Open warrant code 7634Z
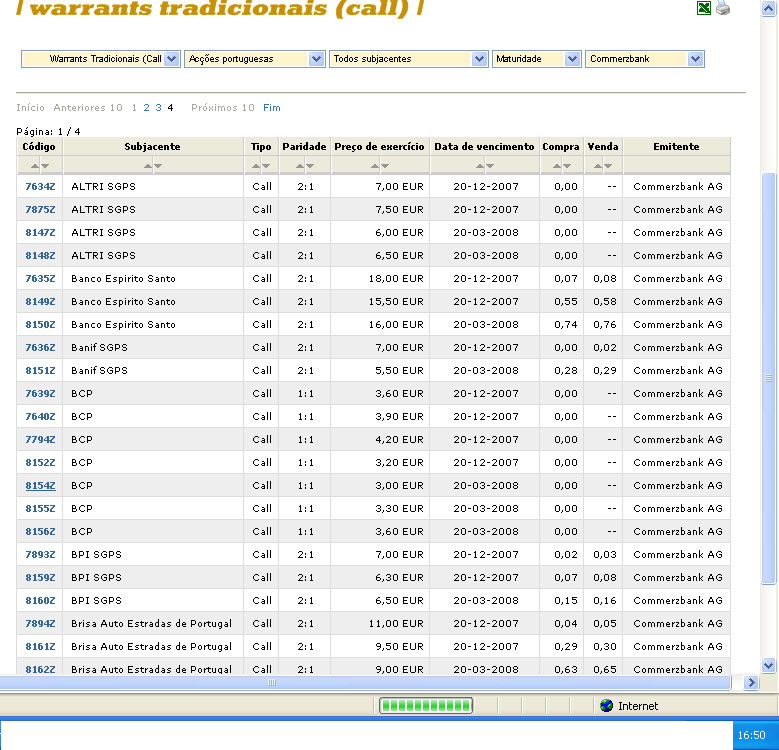 40,186
